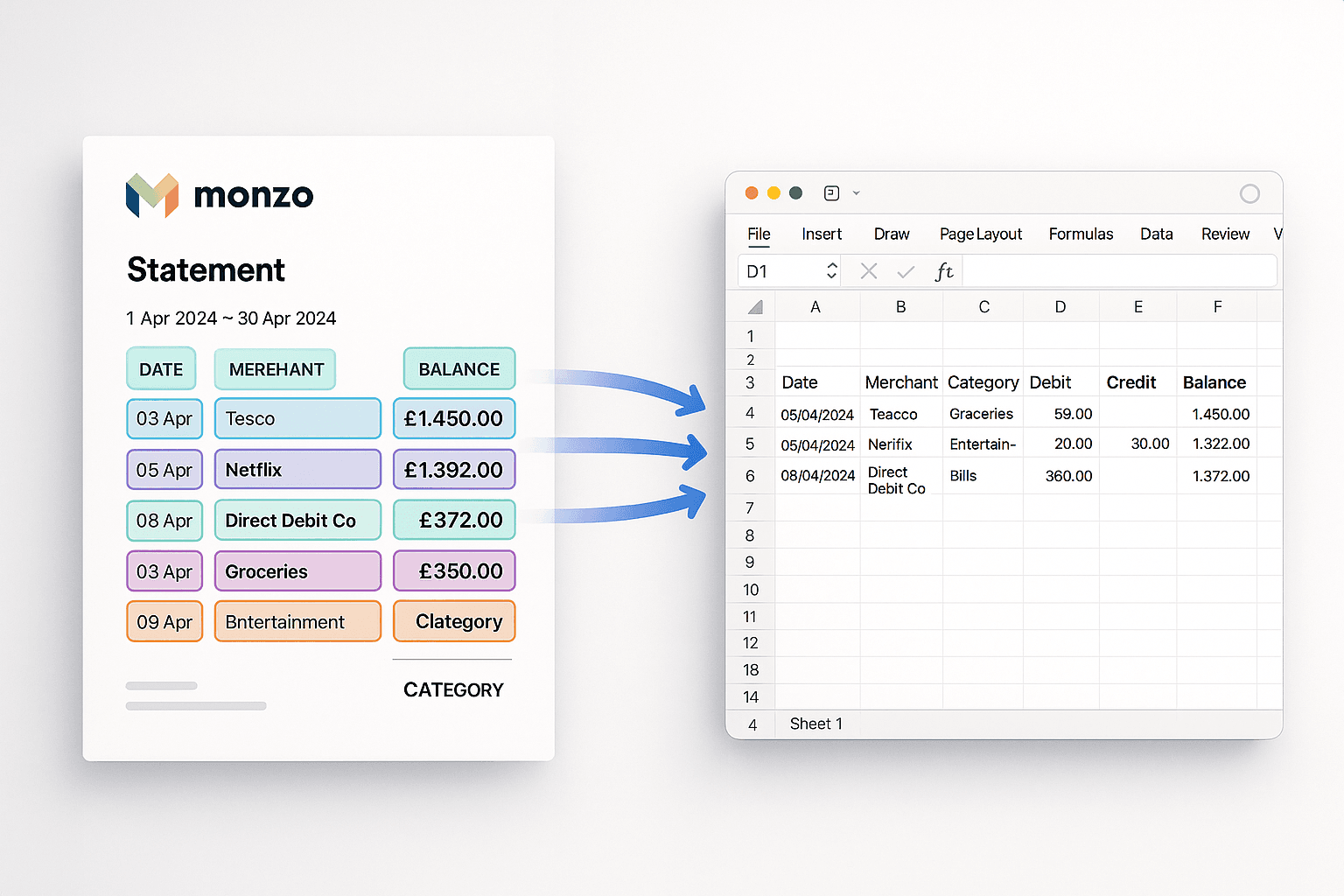Click cell with Teacco
This screenshot has height=896, width=1344.
coord(901,414)
